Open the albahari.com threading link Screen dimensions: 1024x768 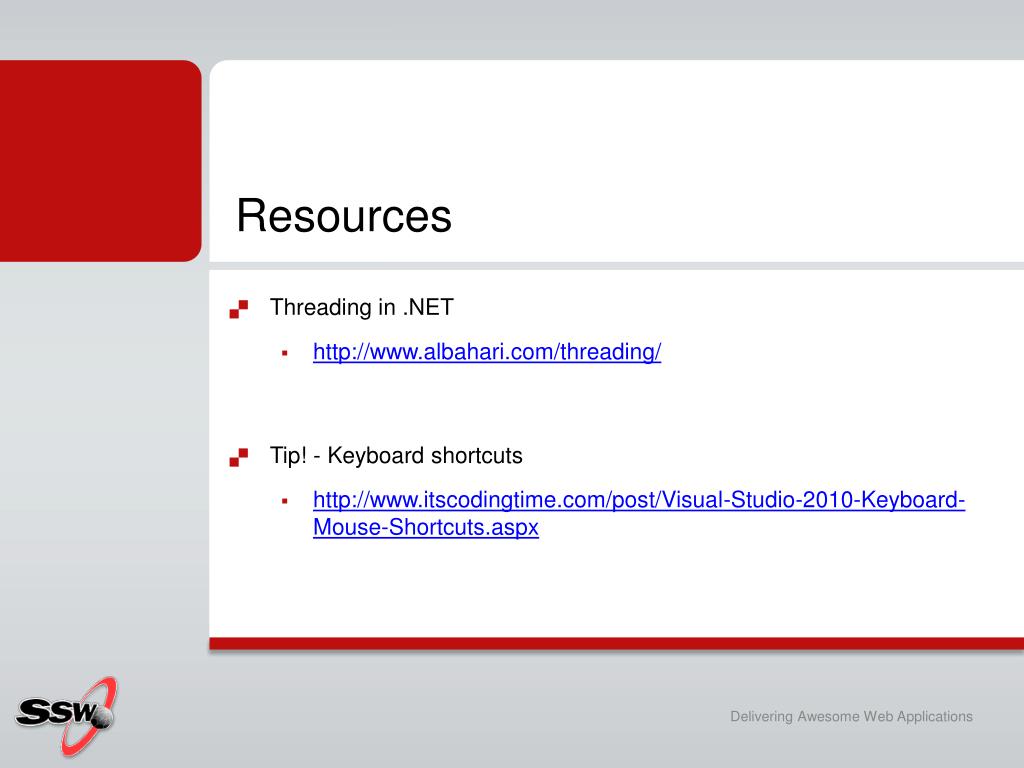coord(487,352)
